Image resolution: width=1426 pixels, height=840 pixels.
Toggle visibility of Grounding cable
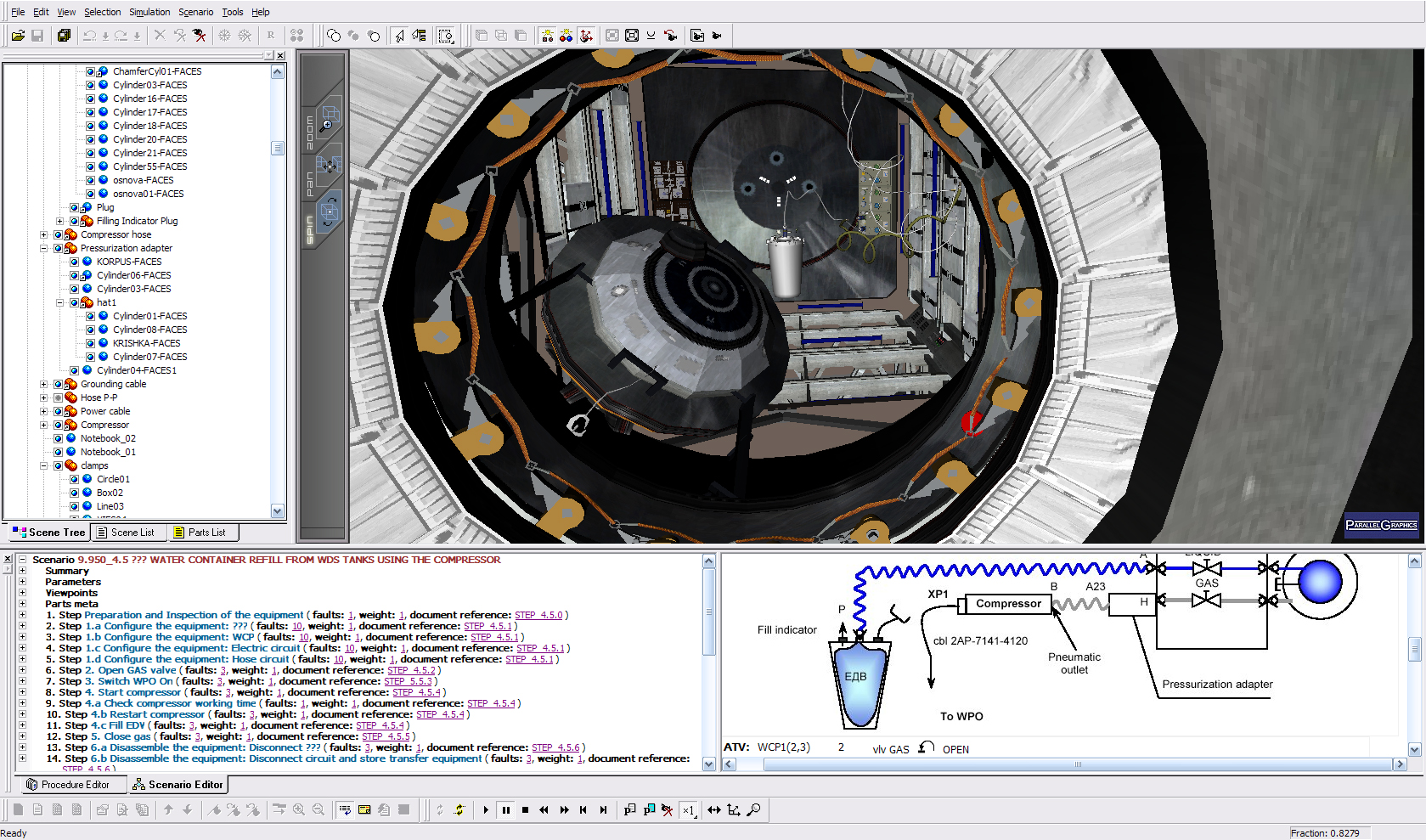pos(58,384)
